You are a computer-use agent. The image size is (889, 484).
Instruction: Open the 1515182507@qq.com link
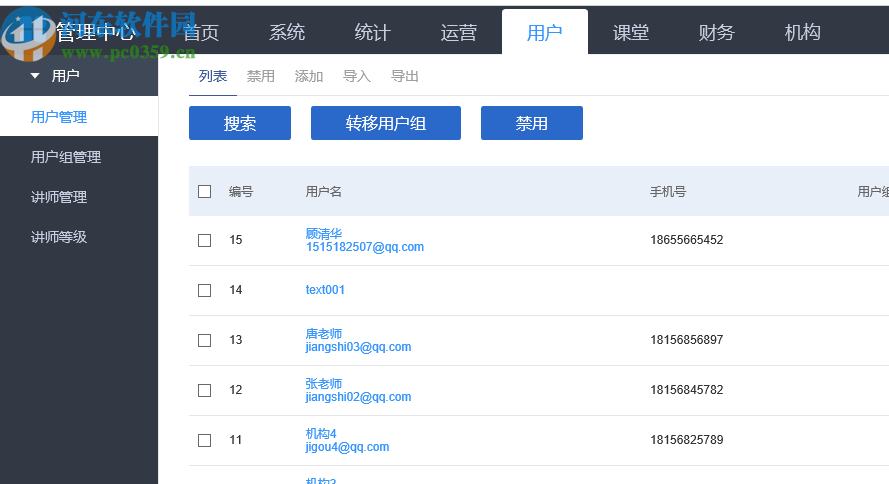pos(365,247)
